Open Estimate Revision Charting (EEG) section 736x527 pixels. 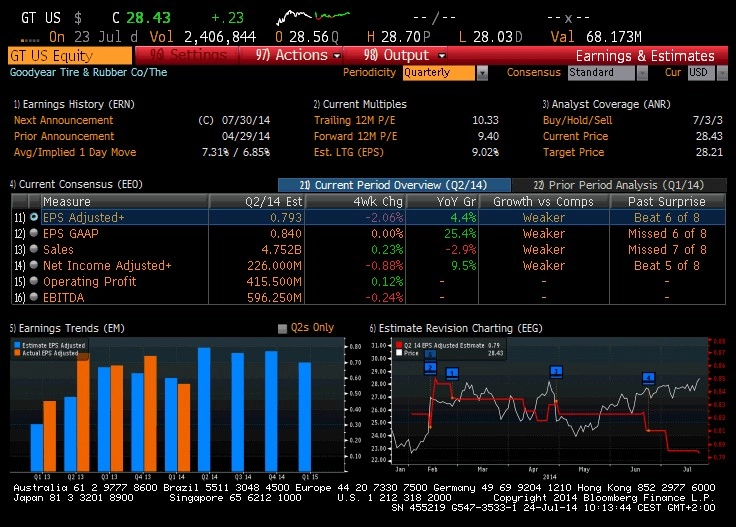[x=456, y=328]
